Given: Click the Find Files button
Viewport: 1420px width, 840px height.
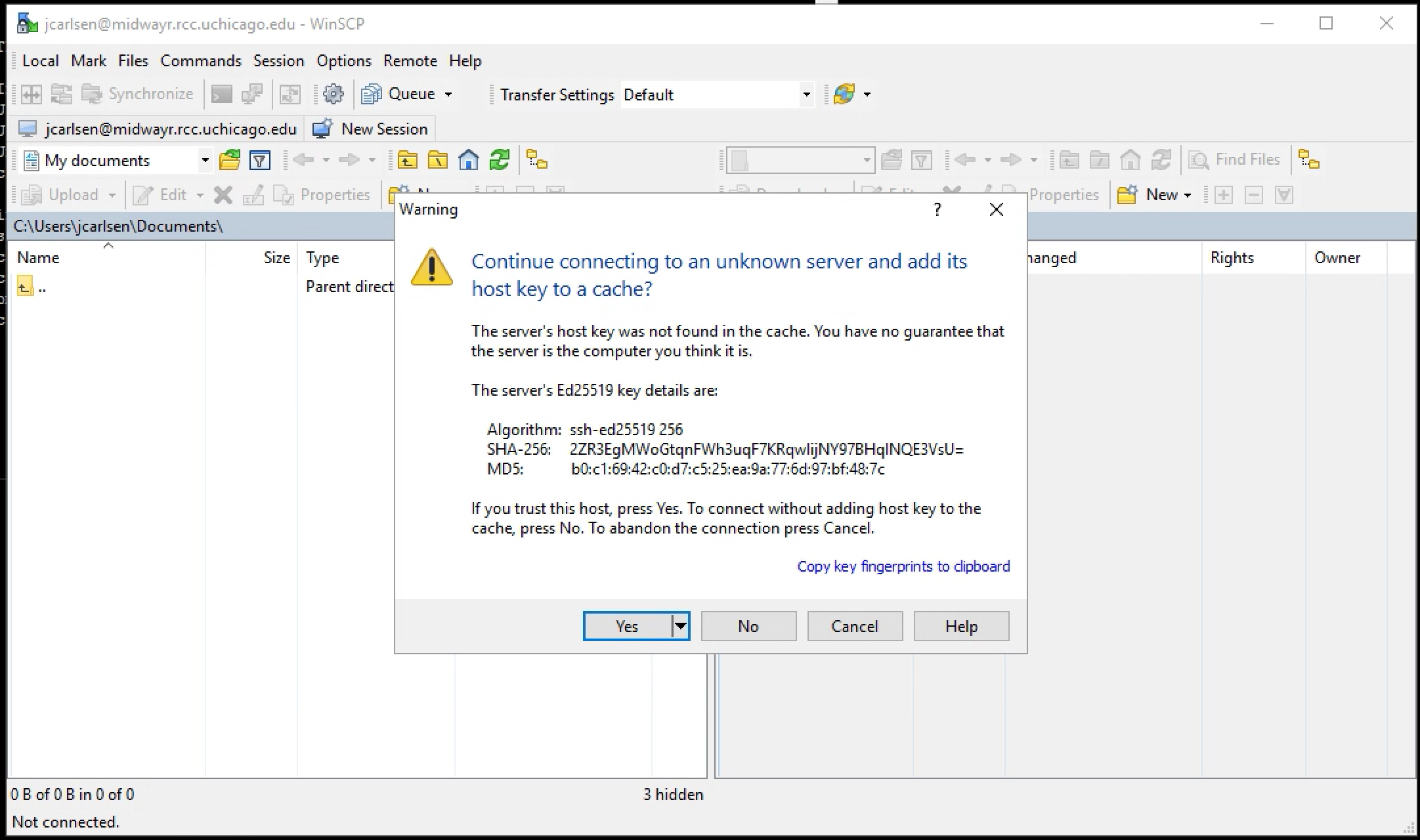Looking at the screenshot, I should pyautogui.click(x=1235, y=160).
